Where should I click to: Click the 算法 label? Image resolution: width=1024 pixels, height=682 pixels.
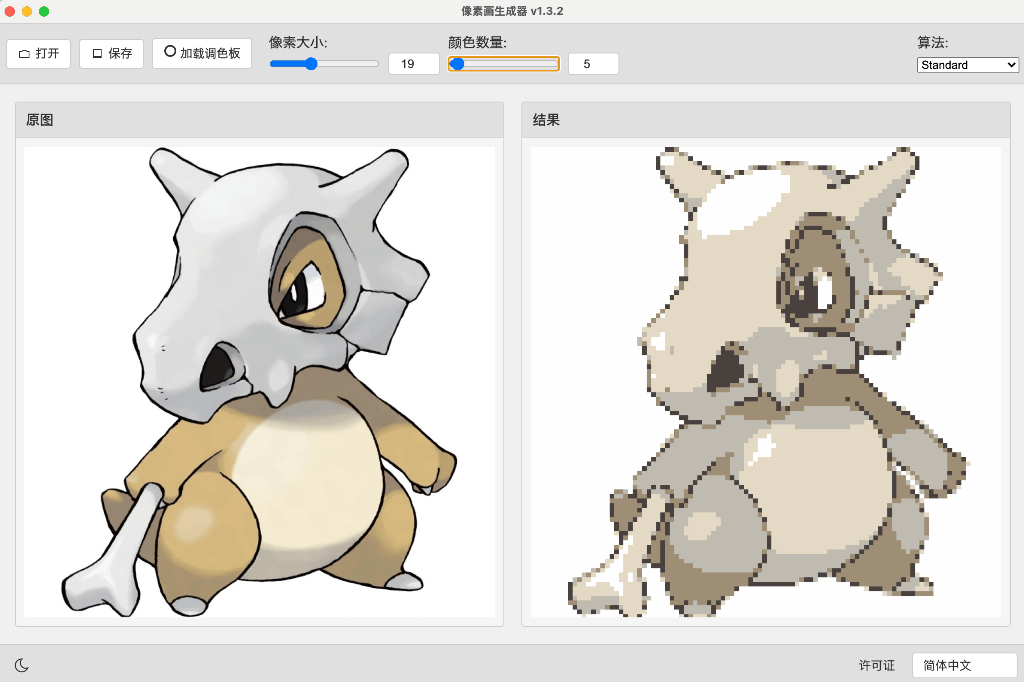coord(933,42)
